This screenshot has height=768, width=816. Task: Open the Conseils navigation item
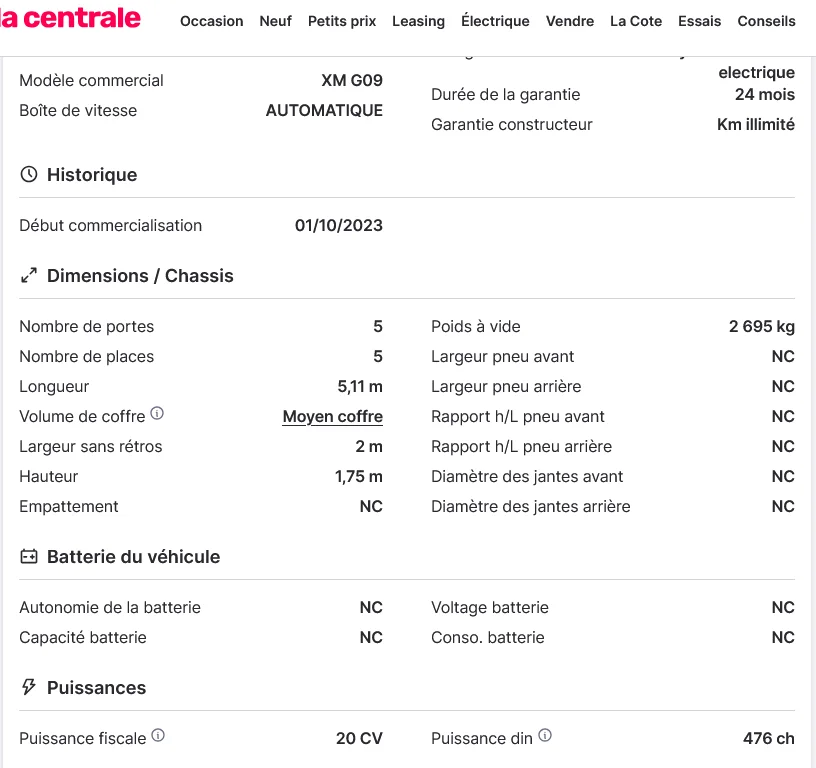click(767, 21)
